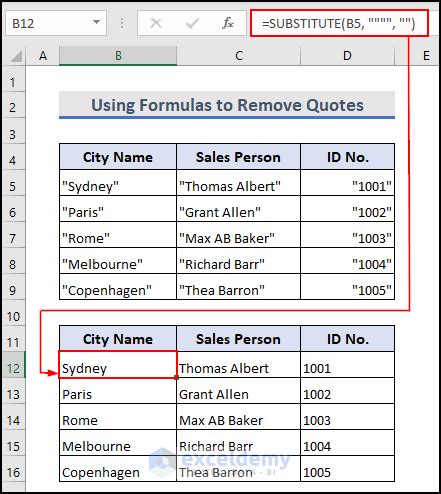
Task: Click cell with "Grant Allen" in quotes
Action: click(x=239, y=209)
